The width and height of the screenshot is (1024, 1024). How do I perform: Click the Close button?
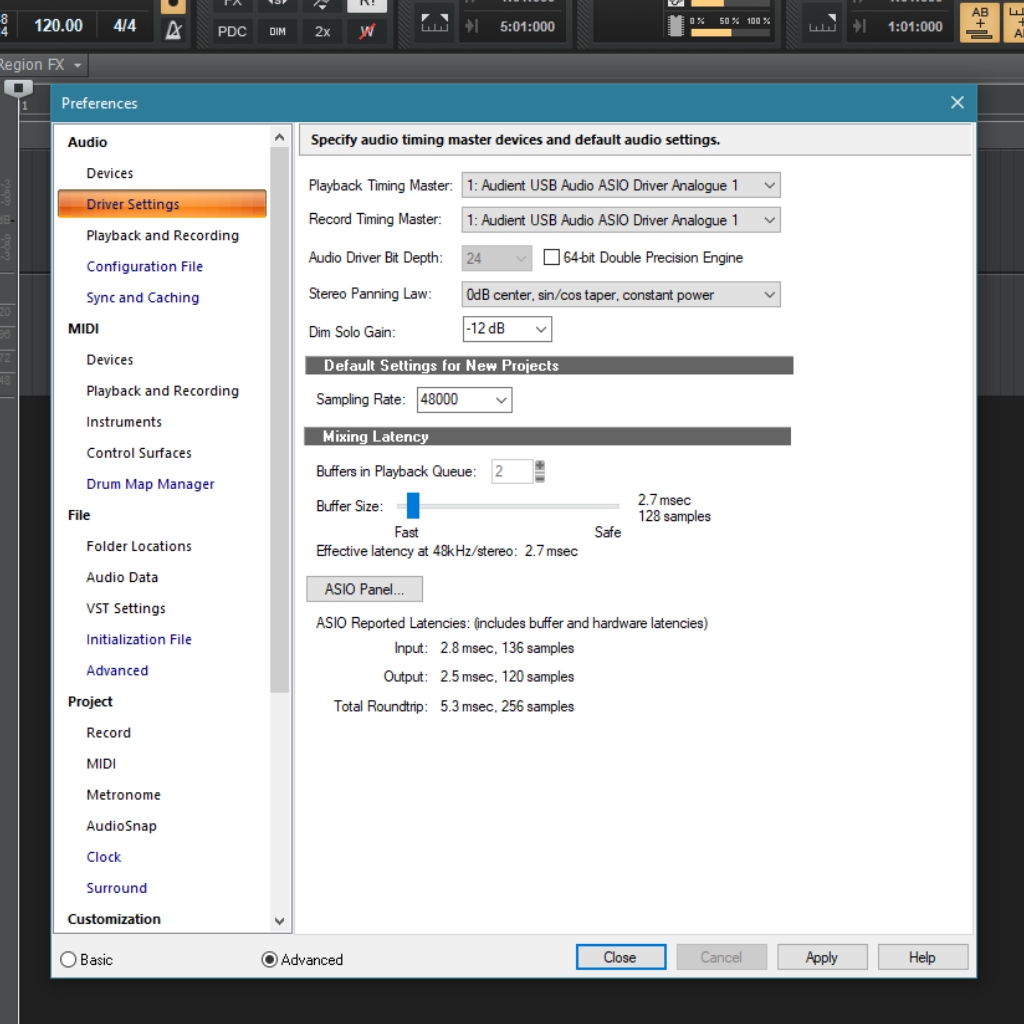point(620,957)
